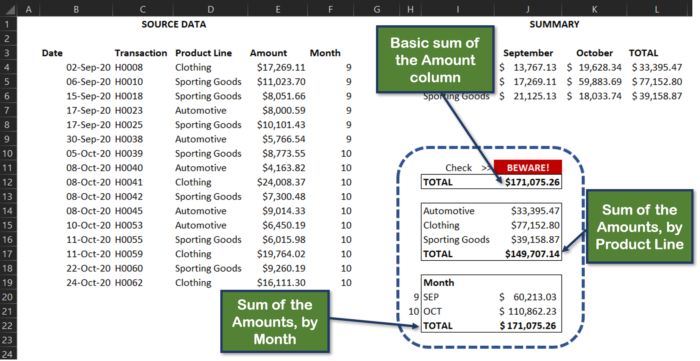Screen dimensions: 700x361
Task: Click the Product Line heading cell
Action: [204, 53]
